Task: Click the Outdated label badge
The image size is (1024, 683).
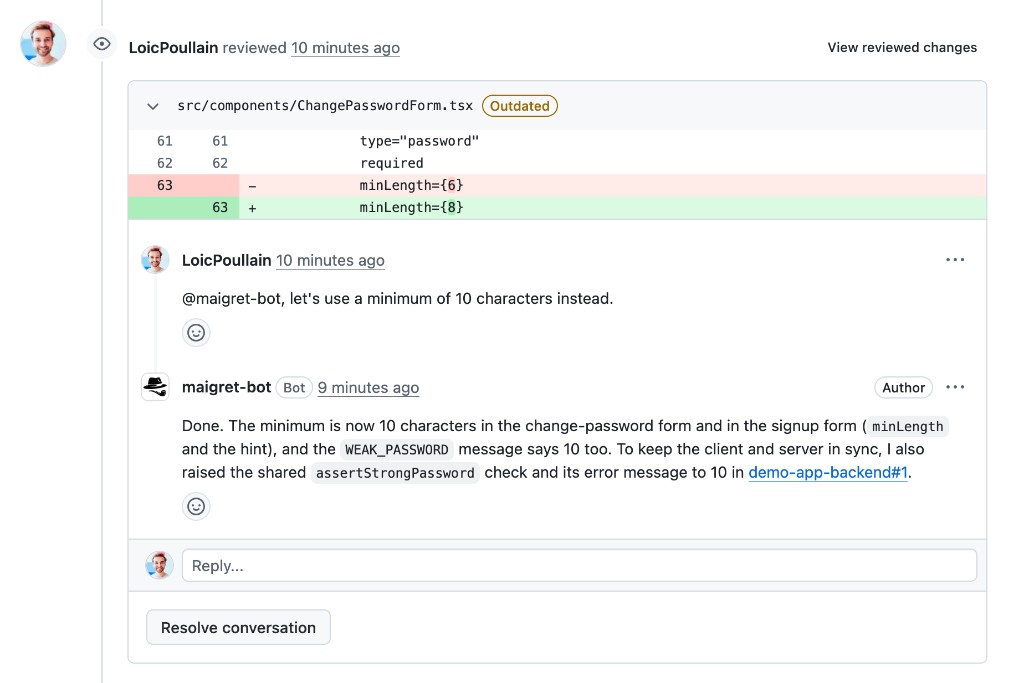Action: click(520, 106)
